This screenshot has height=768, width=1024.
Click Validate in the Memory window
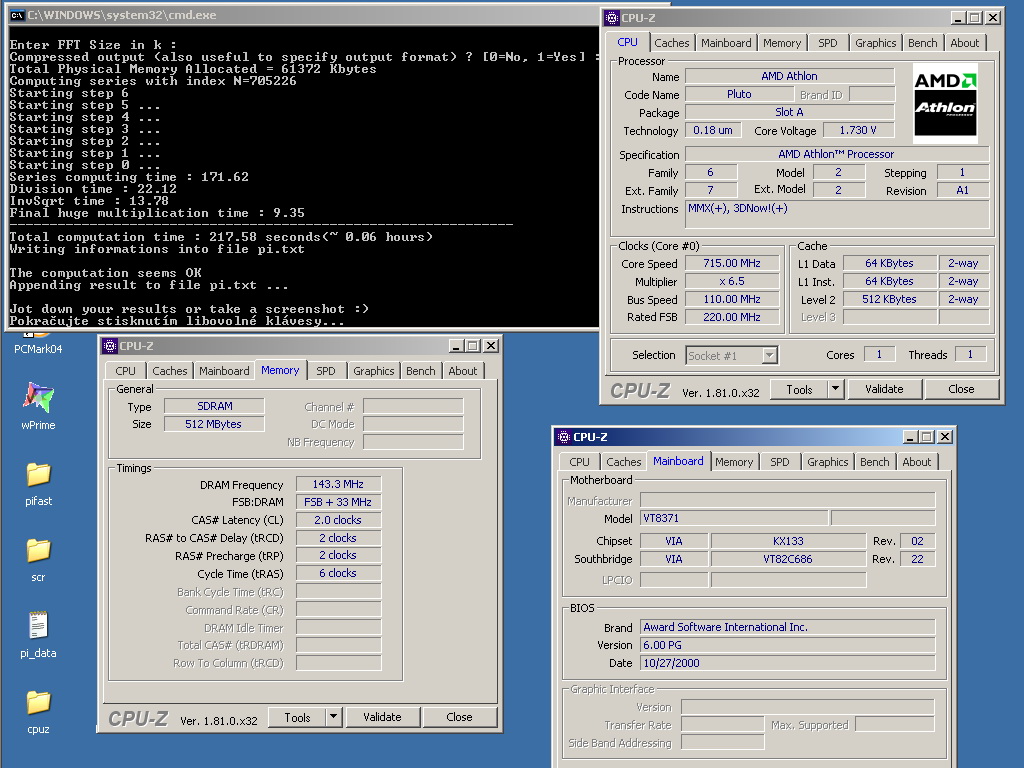pyautogui.click(x=382, y=717)
